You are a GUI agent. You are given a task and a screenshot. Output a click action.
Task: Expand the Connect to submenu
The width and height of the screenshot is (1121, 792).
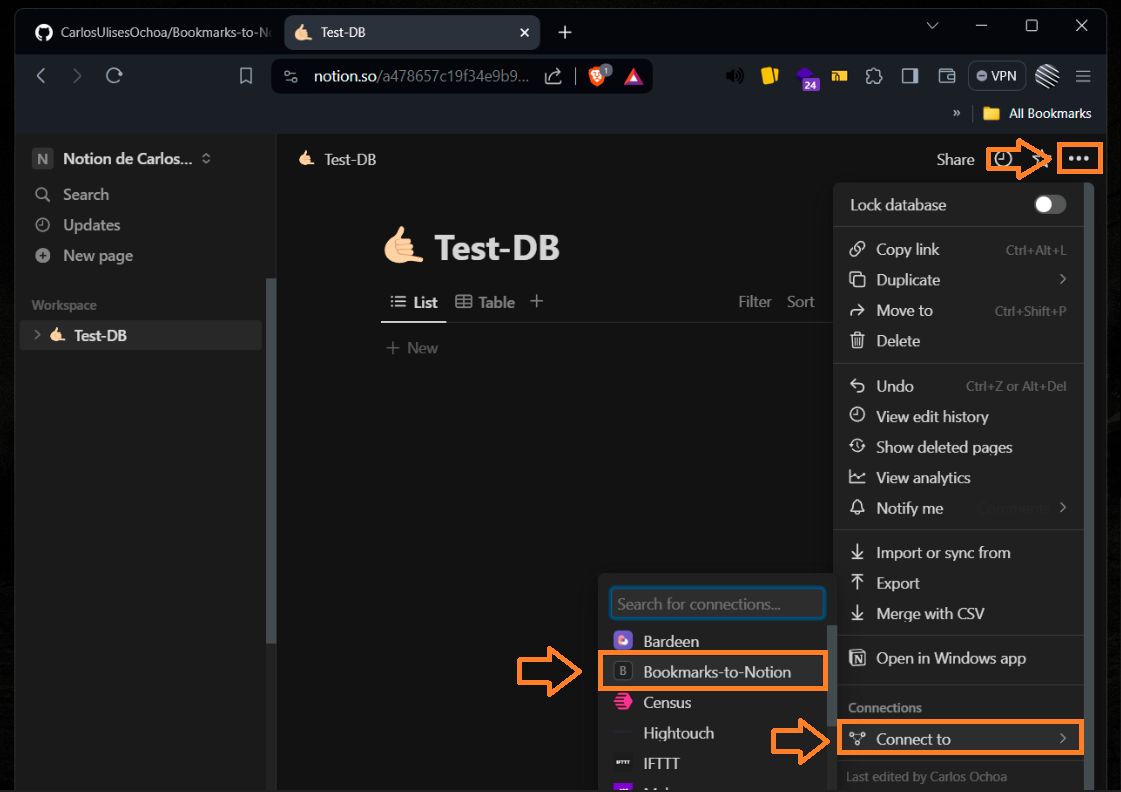point(958,738)
